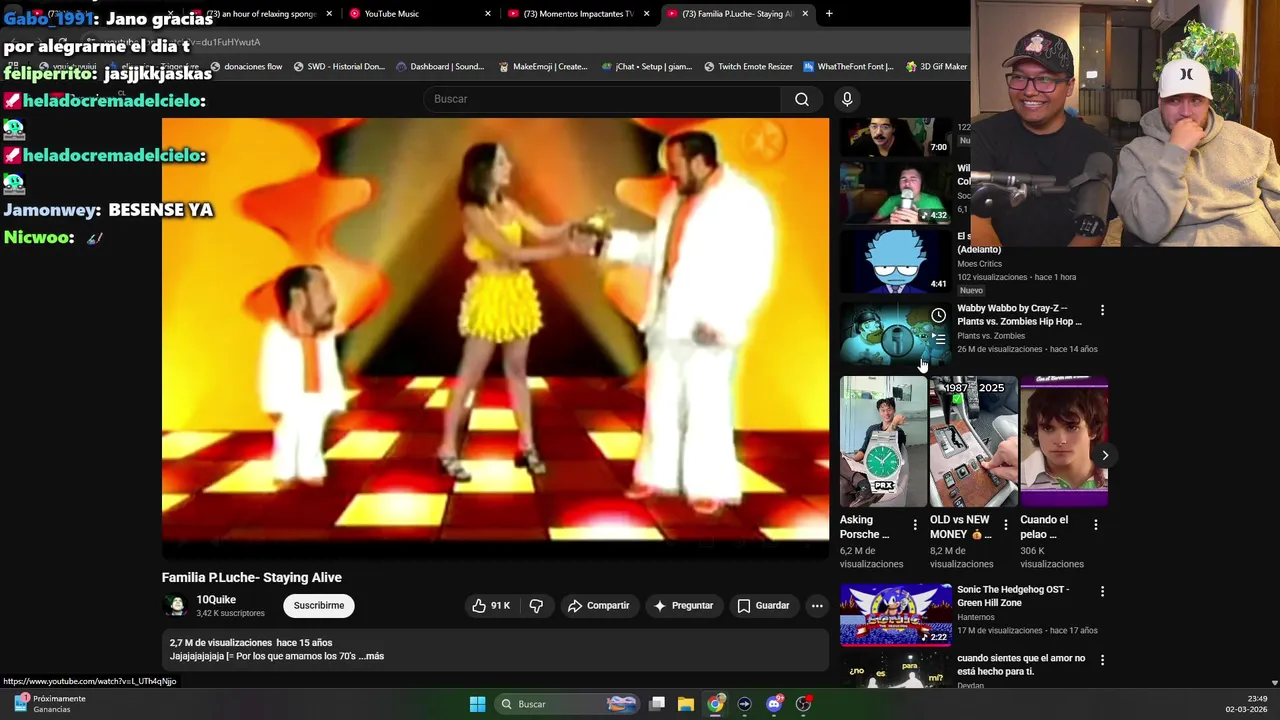
Task: Expand video description with ...más
Action: pos(372,656)
